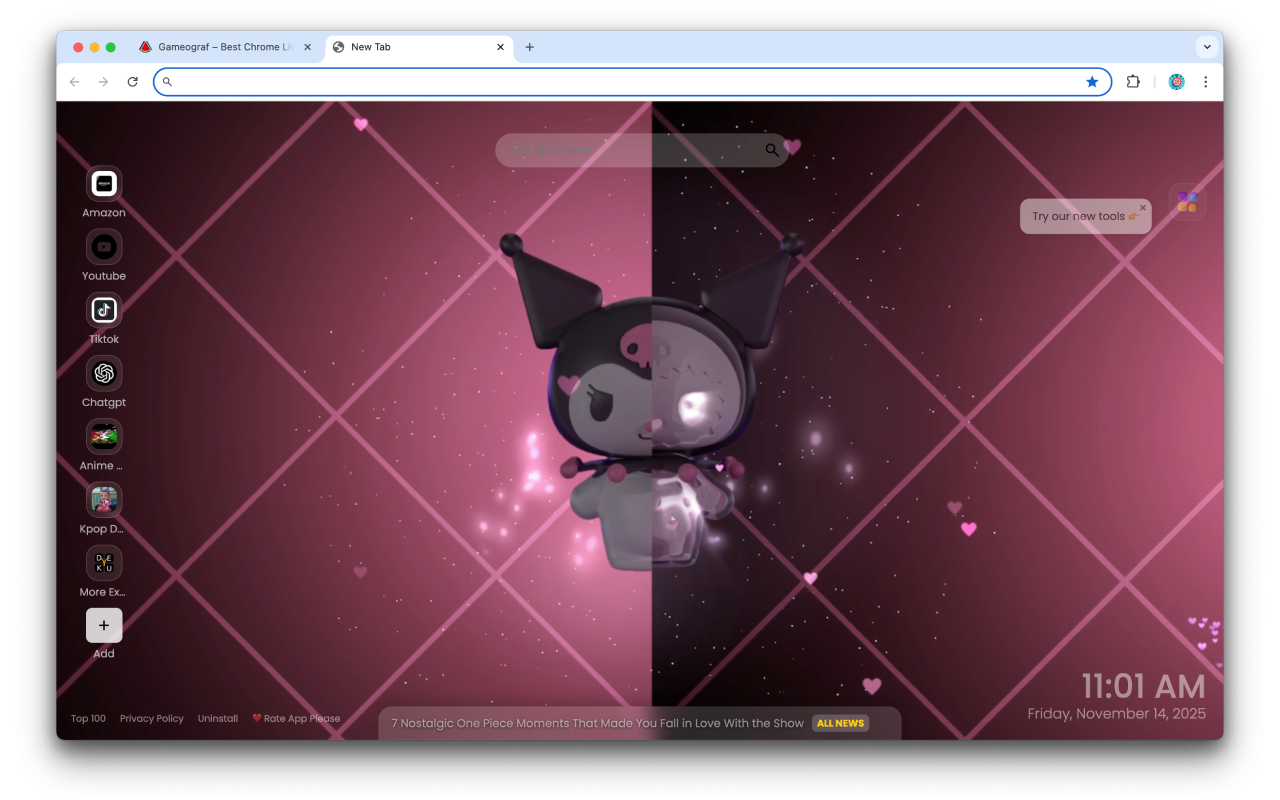1280x800 pixels.
Task: Click the 11:01 AM clock display
Action: pyautogui.click(x=1143, y=686)
